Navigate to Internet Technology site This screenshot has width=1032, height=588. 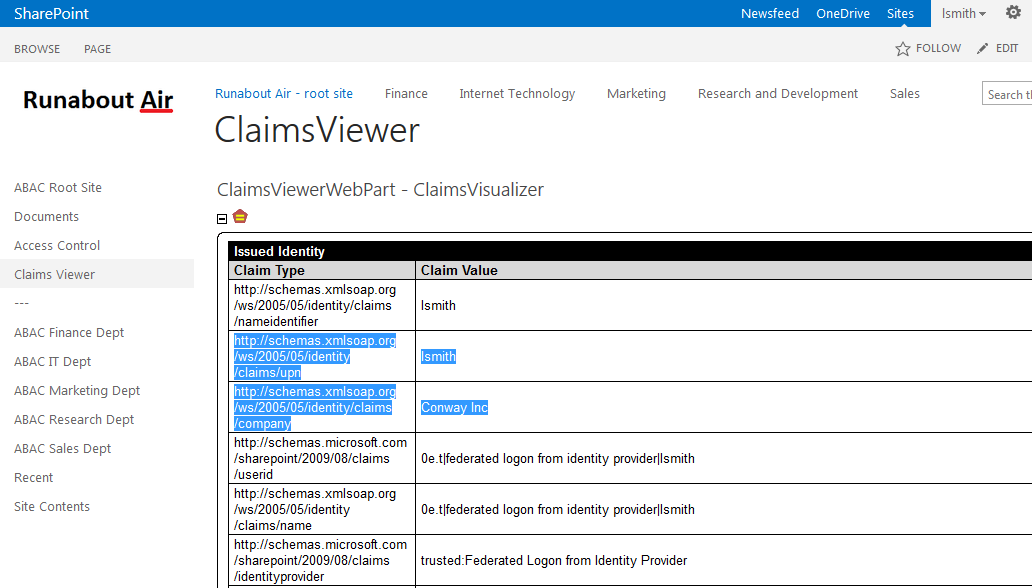point(517,94)
